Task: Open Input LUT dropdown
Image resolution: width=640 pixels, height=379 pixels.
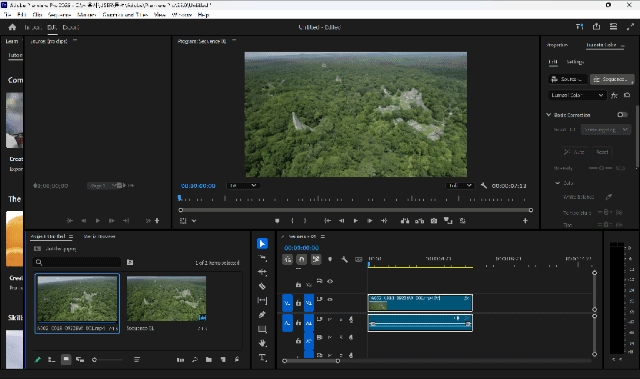Action: (606, 130)
